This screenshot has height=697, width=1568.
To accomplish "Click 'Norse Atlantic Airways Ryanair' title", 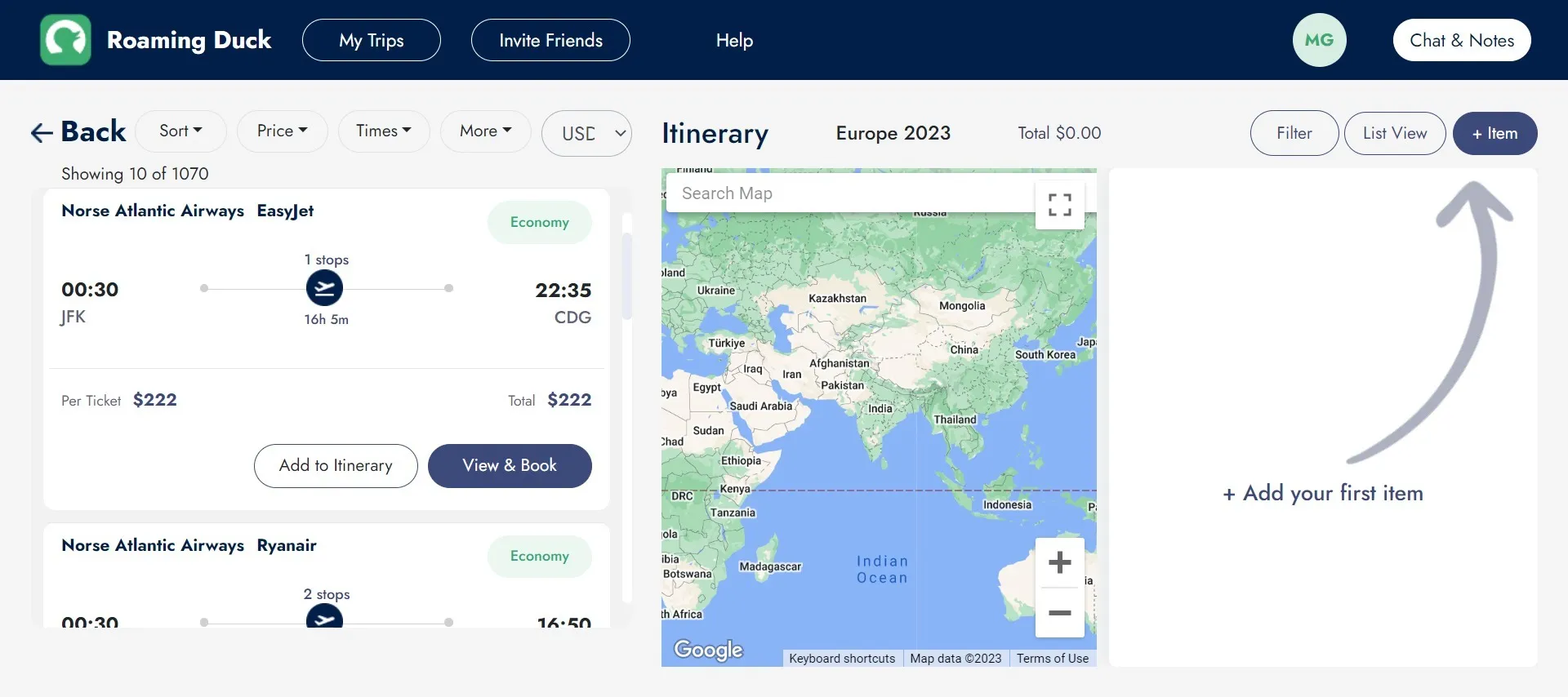I will point(189,545).
